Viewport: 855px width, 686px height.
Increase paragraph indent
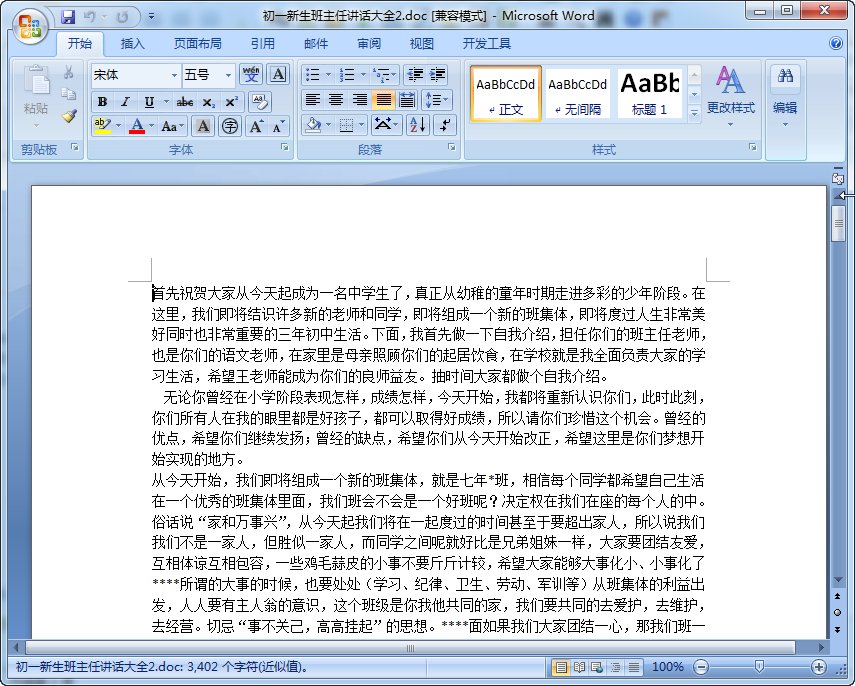437,74
